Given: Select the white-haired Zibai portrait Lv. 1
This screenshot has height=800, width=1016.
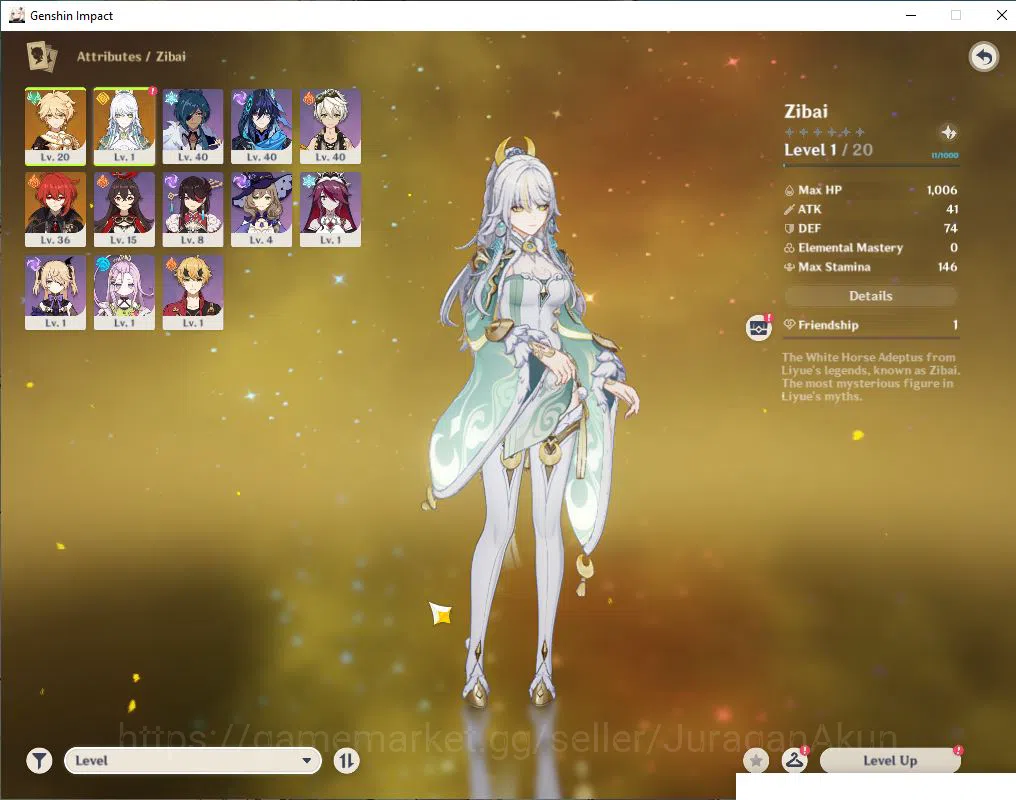Looking at the screenshot, I should [124, 126].
